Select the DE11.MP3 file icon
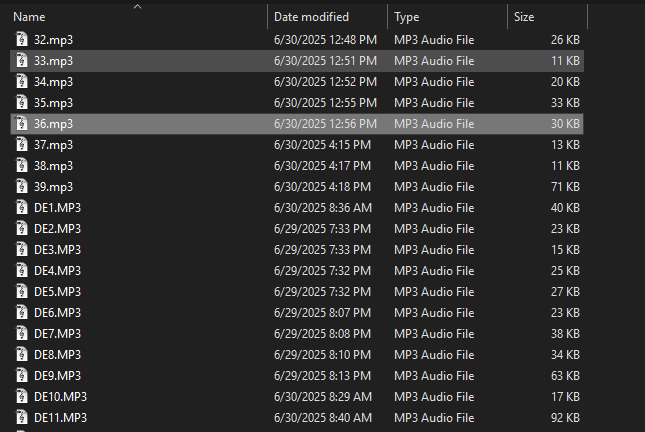Viewport: 645px width, 432px height. click(x=21, y=417)
